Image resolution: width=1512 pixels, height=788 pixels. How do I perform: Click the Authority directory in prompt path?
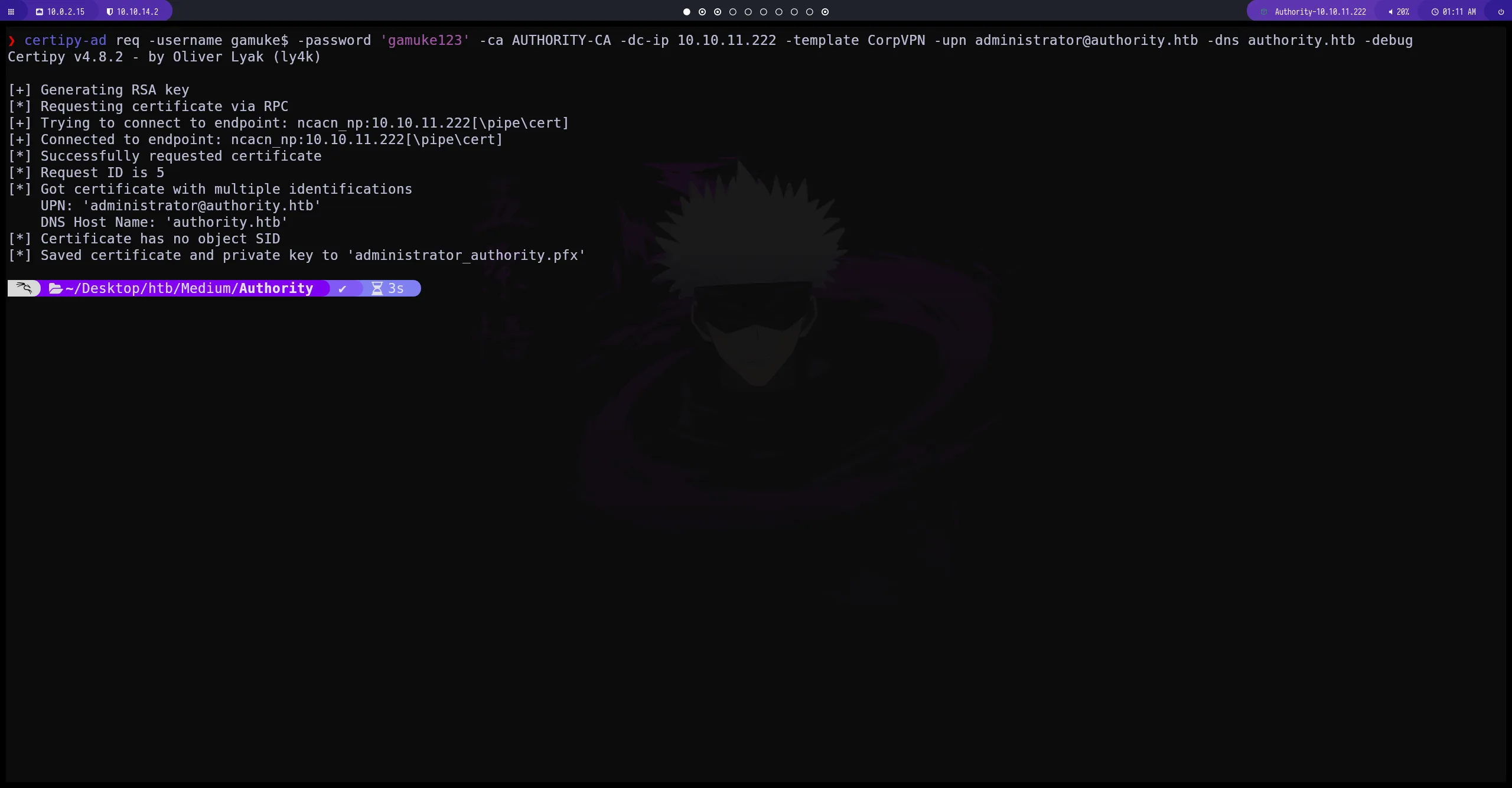coord(276,288)
